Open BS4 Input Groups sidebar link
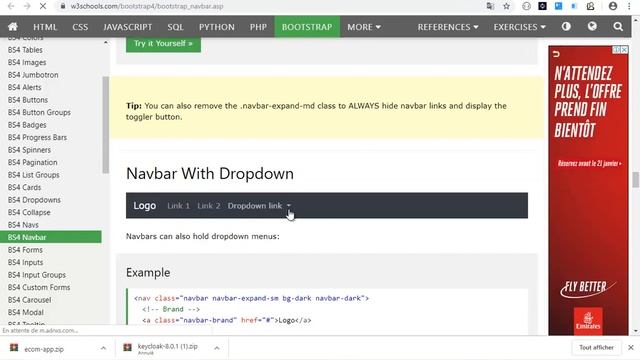The width and height of the screenshot is (640, 360). coord(37,275)
